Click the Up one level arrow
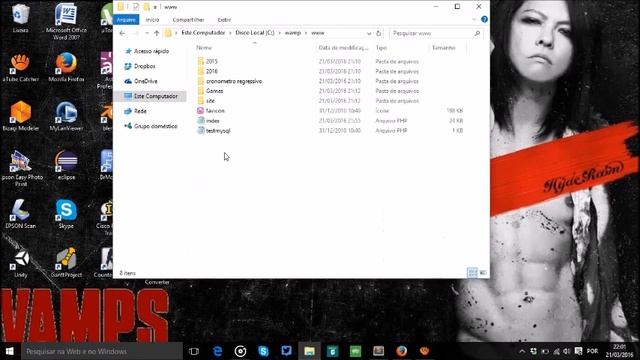Viewport: 640px width, 360px height. pos(157,33)
